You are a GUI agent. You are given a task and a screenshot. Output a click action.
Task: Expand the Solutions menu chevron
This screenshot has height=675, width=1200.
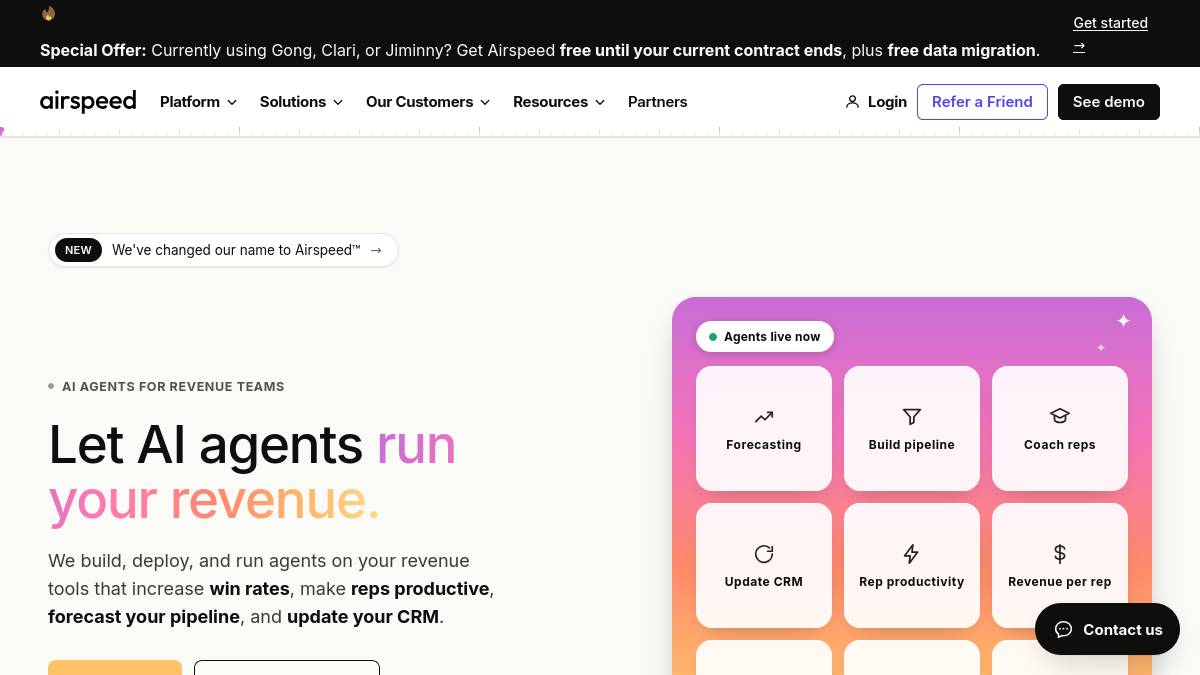(338, 102)
